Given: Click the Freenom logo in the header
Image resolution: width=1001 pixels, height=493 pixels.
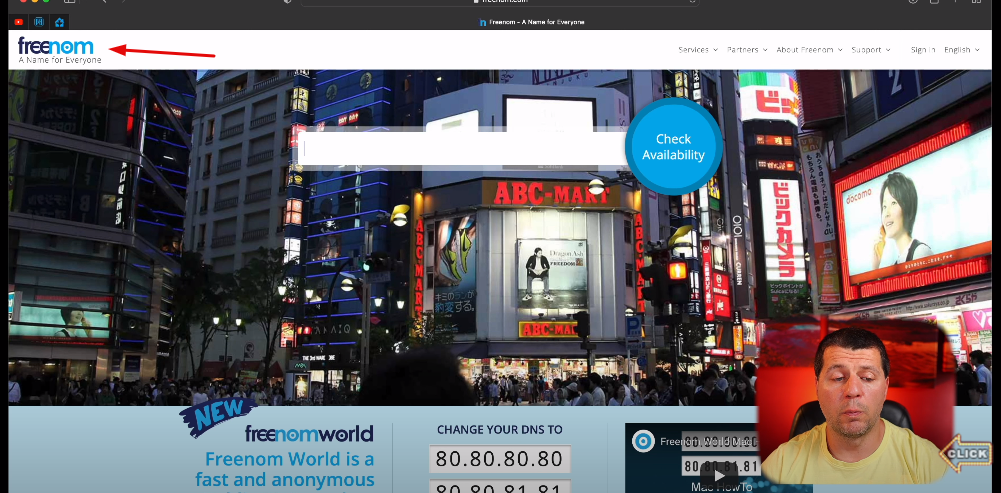Looking at the screenshot, I should [x=59, y=50].
